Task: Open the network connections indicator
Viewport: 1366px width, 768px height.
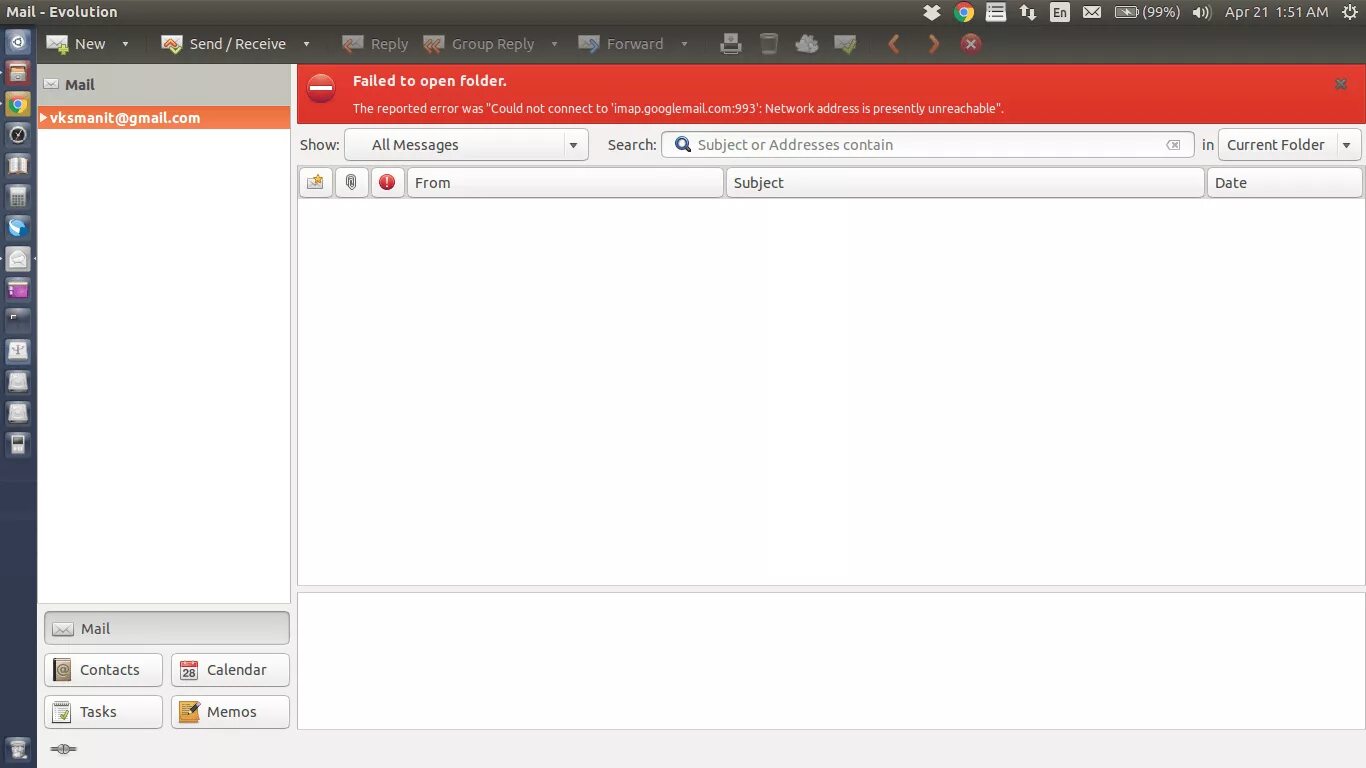Action: coord(1028,12)
